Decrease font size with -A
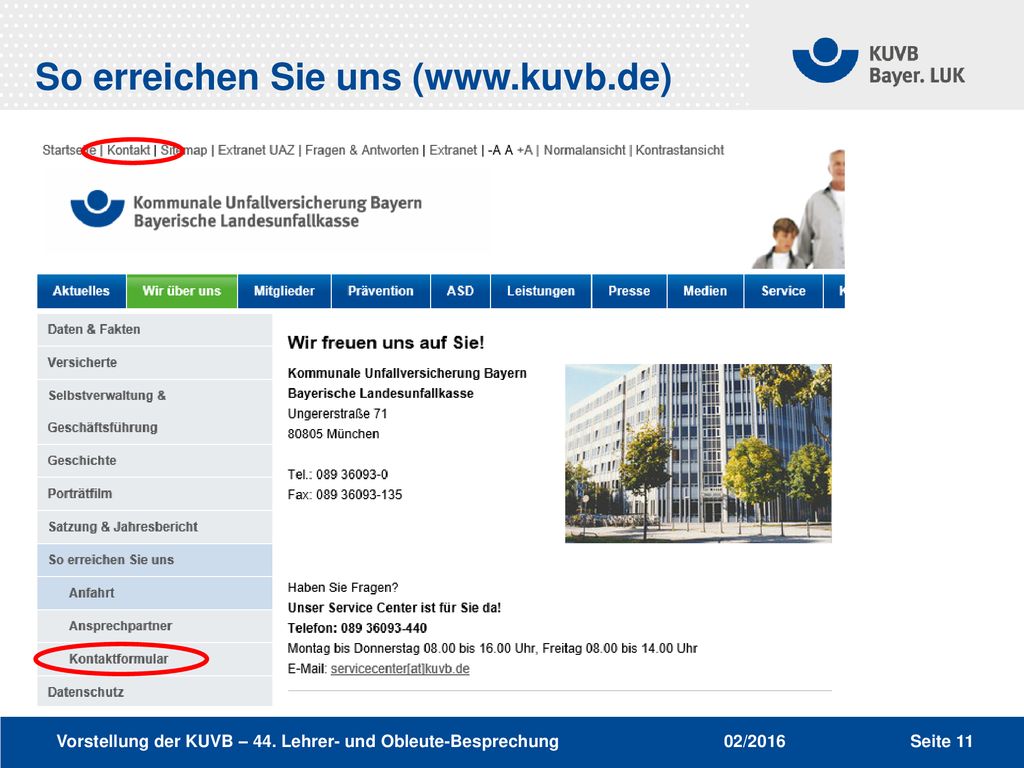This screenshot has width=1024, height=768. 494,150
